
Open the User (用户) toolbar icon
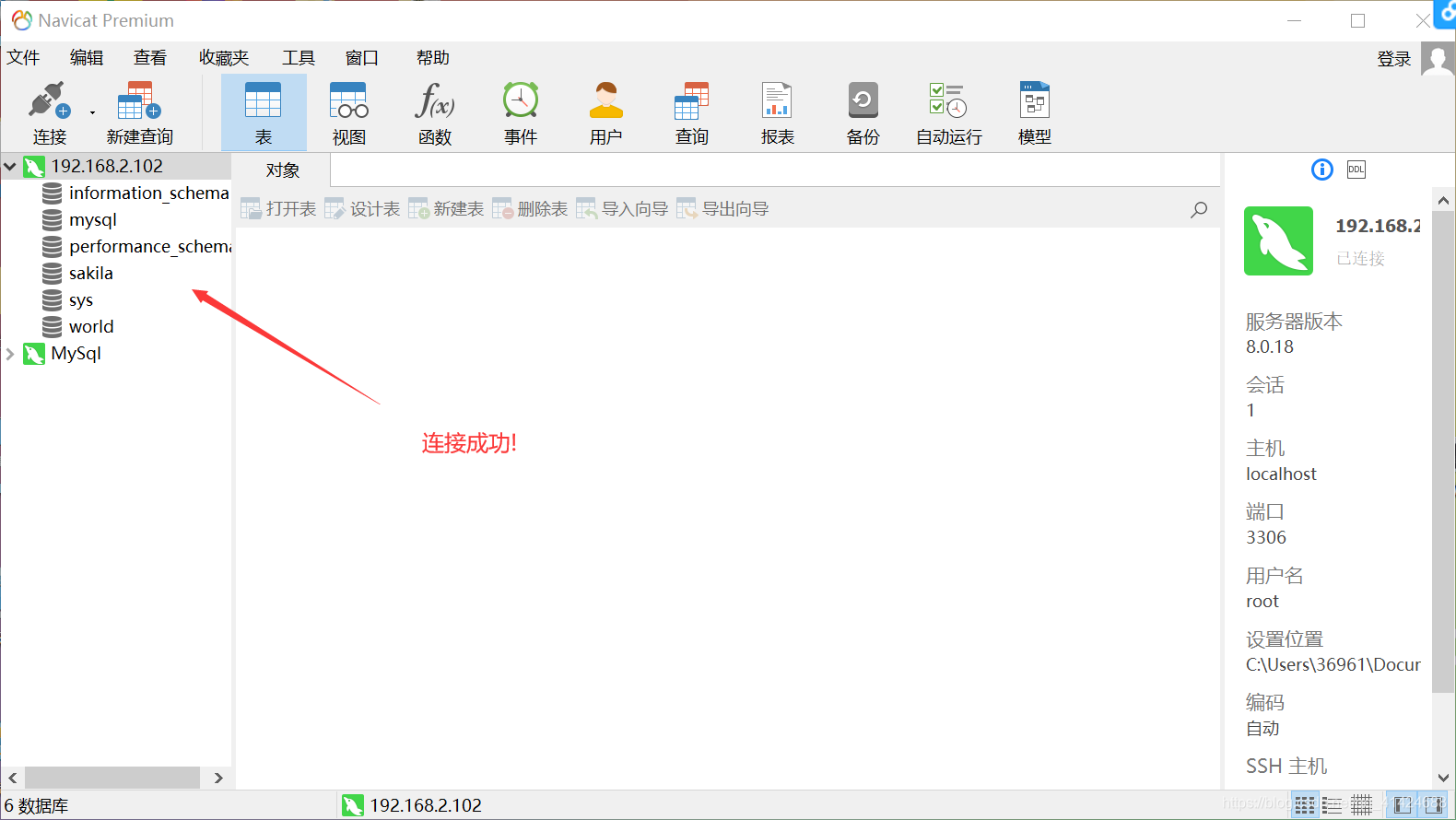606,100
